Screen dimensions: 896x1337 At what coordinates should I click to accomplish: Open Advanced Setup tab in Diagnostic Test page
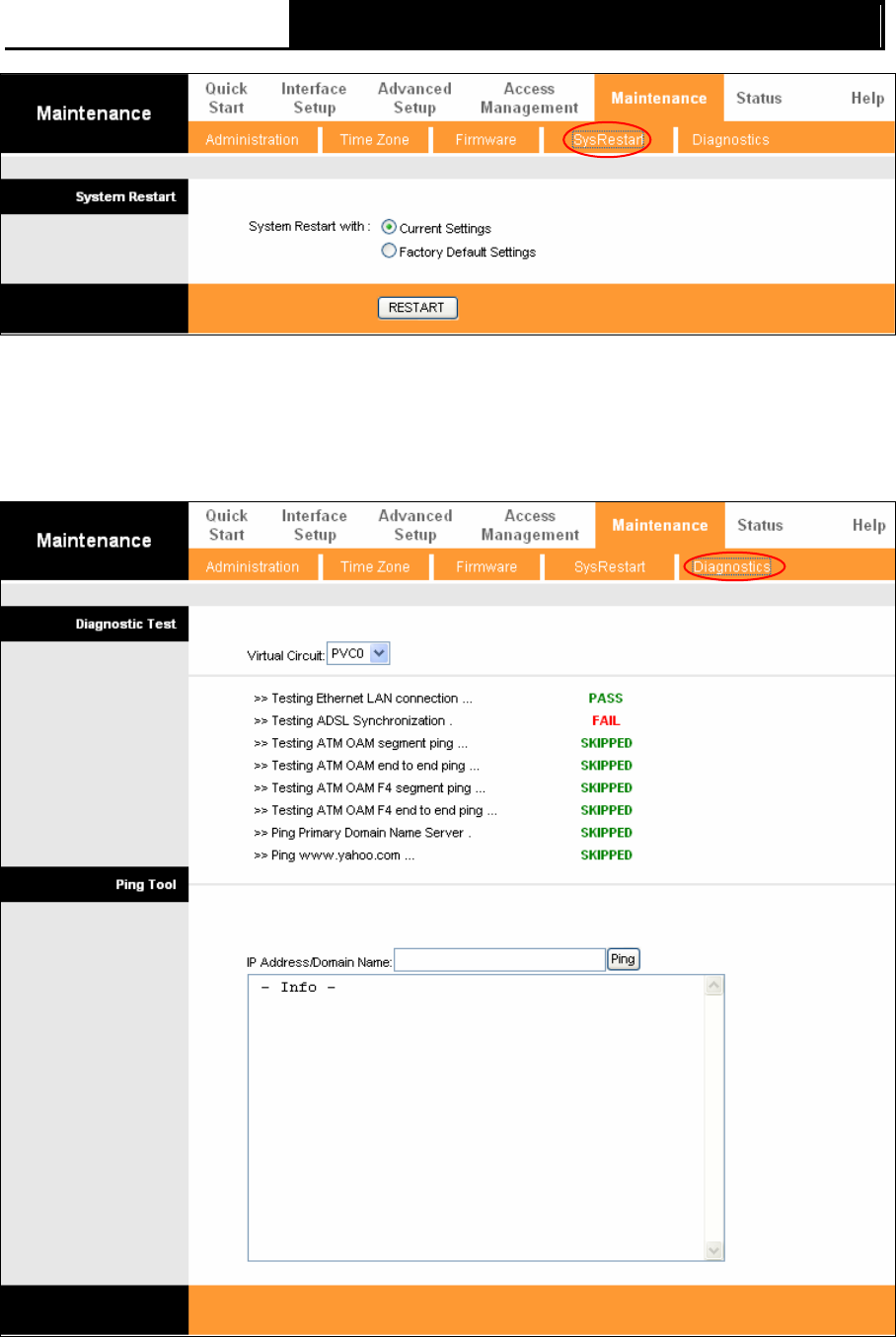tap(414, 525)
